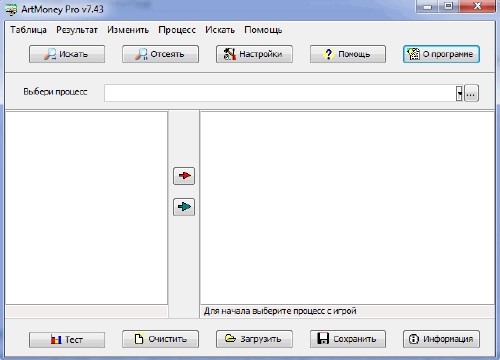Open the Таблица menu
Screen dimensions: 500x360
click(x=28, y=30)
